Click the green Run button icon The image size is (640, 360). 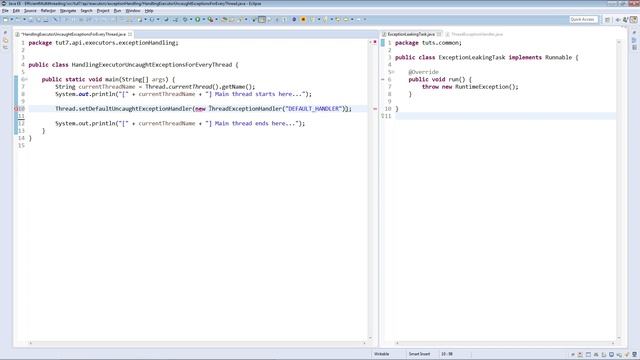tap(198, 19)
